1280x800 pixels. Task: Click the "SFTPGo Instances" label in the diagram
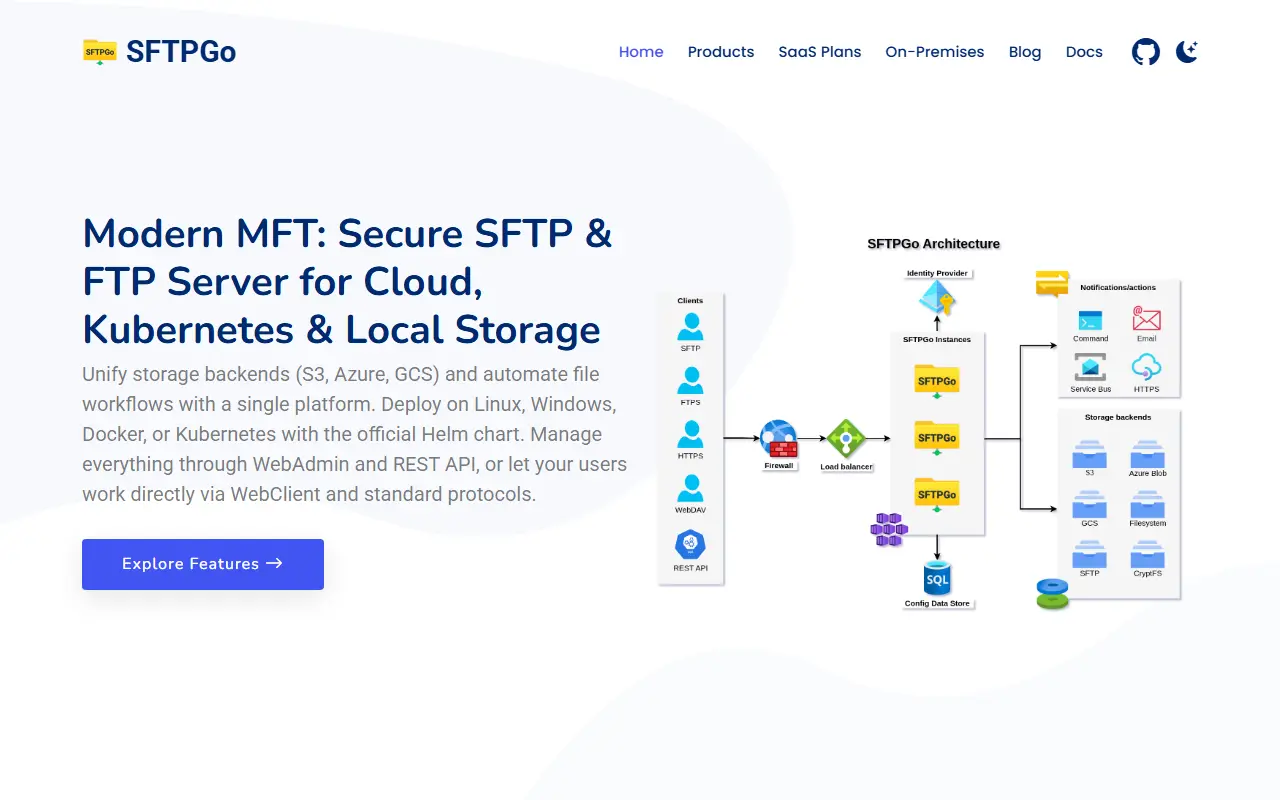tap(937, 339)
